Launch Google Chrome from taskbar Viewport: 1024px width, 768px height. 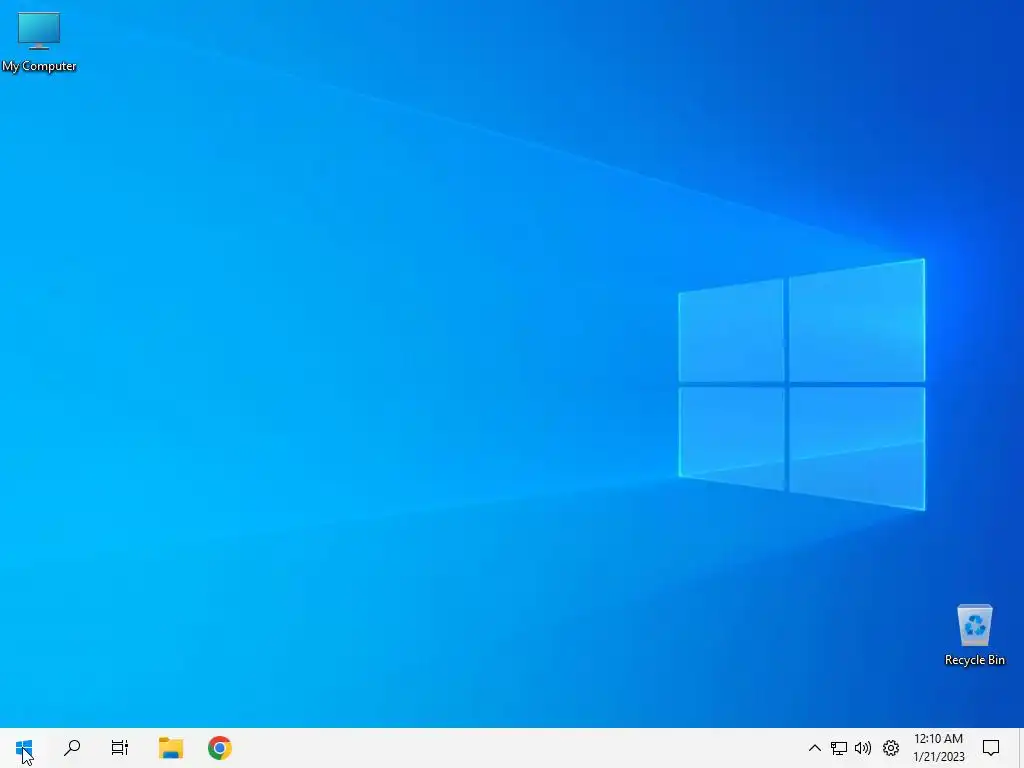(x=219, y=748)
